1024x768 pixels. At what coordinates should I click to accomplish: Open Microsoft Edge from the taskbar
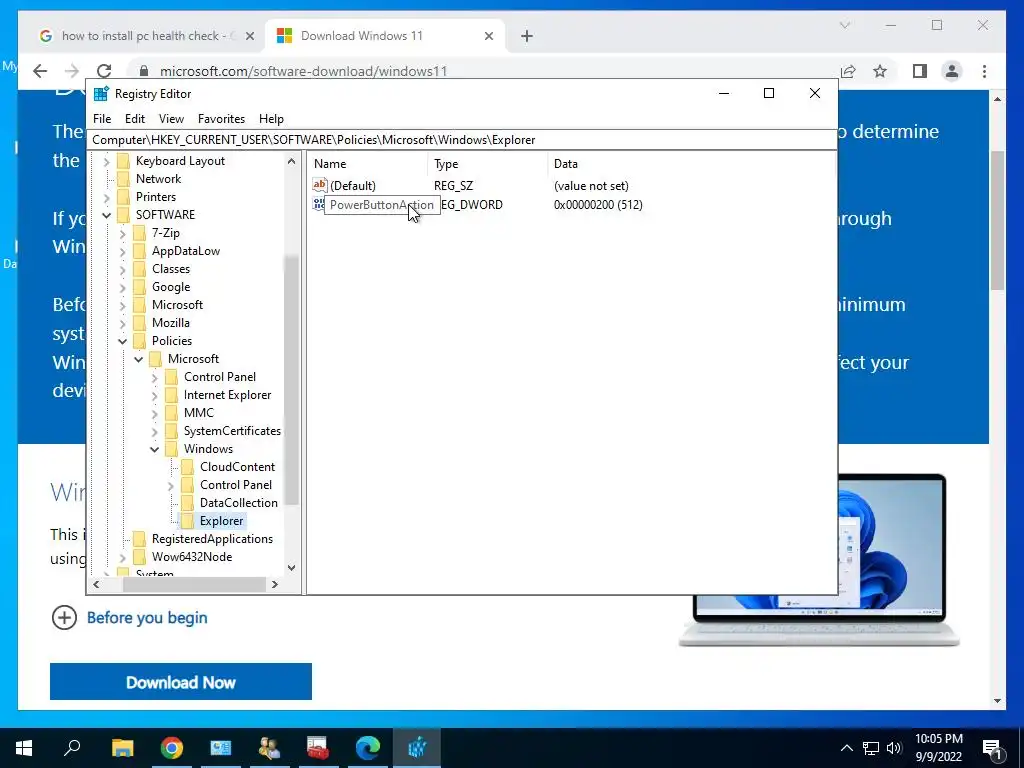[368, 748]
